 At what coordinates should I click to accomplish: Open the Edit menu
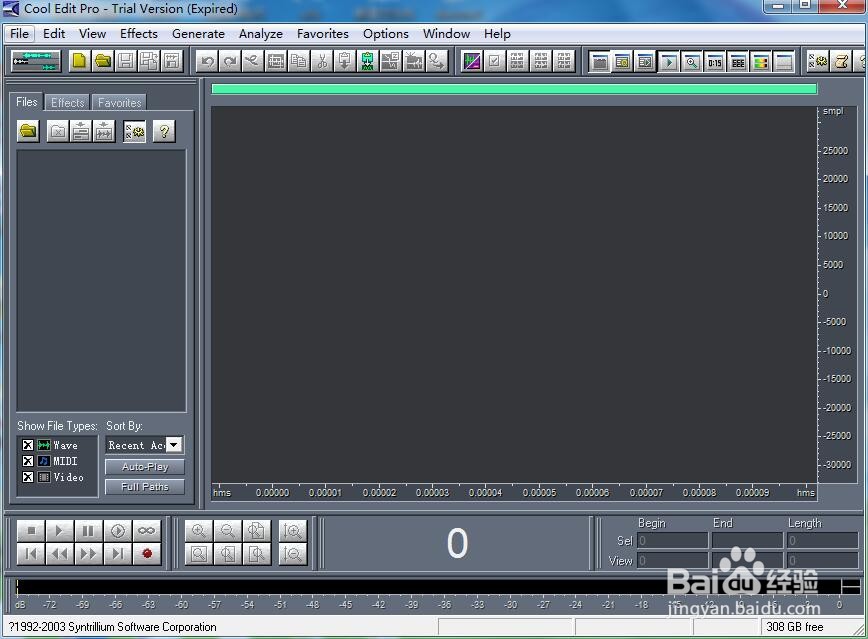(54, 34)
